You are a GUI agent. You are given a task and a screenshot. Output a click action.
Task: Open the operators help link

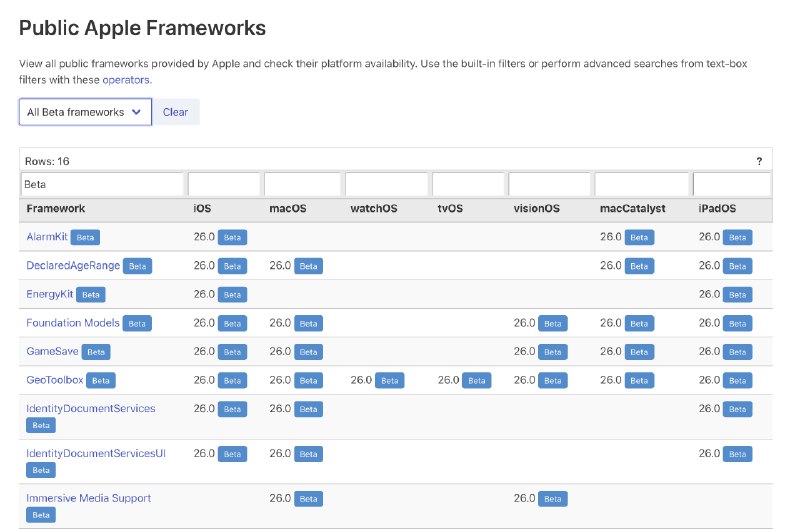click(x=126, y=80)
